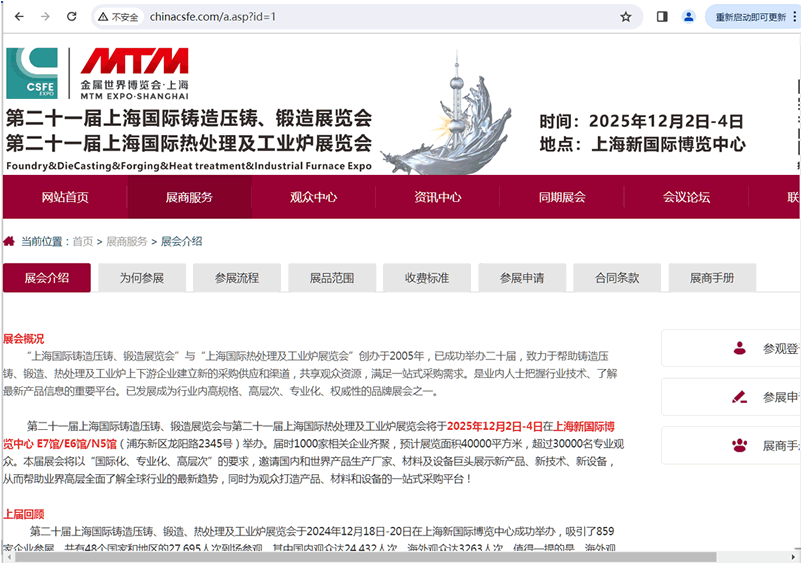The width and height of the screenshot is (801, 563).
Task: Click the visitor registration person icon
Action: pos(739,348)
